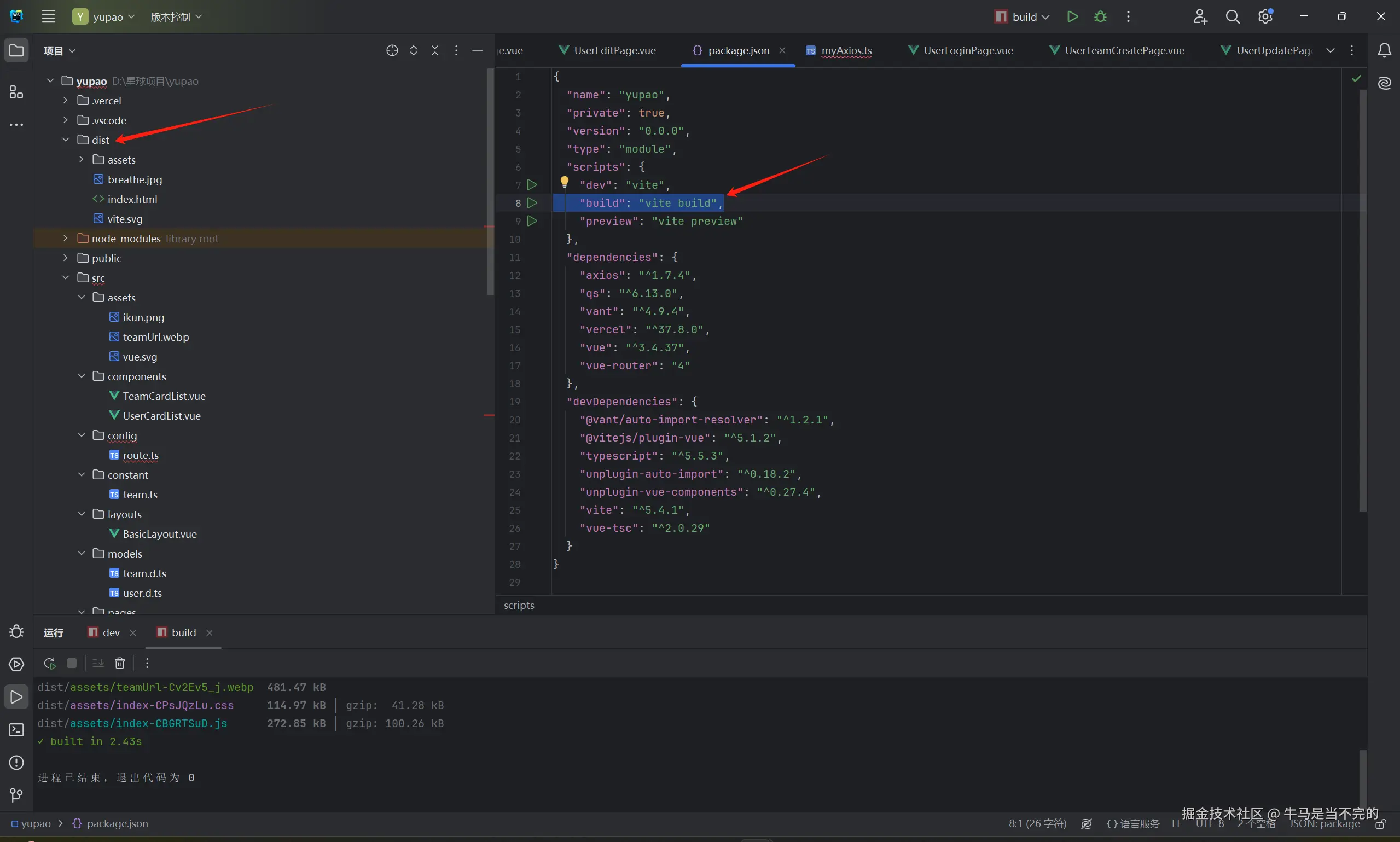Collapse the dist folder
This screenshot has width=1400, height=842.
click(x=66, y=140)
